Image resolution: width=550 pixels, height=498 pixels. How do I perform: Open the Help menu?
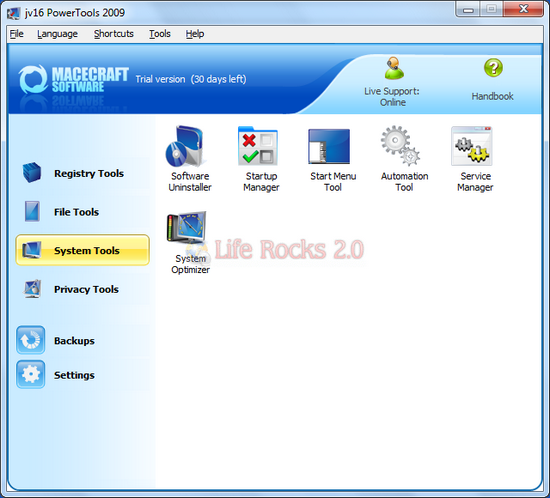[195, 34]
